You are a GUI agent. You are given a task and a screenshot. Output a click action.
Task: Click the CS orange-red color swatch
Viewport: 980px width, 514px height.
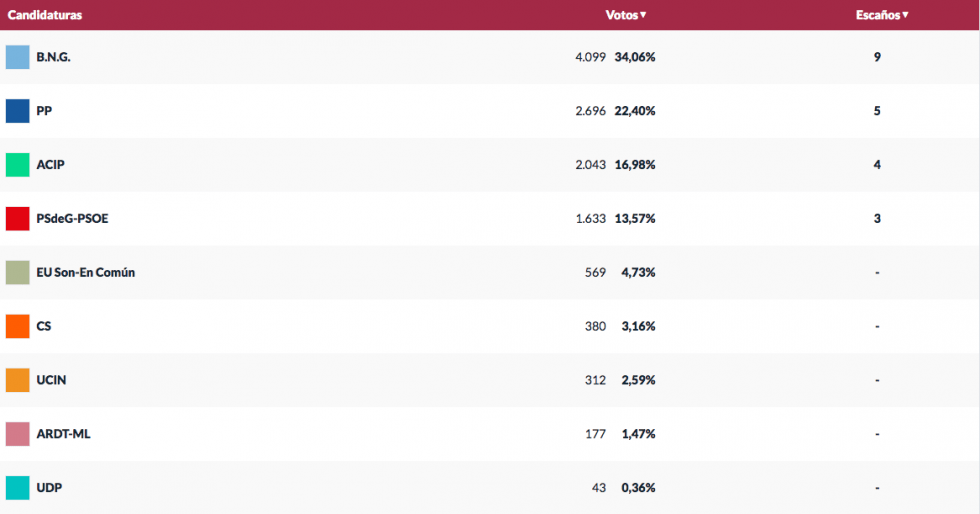pyautogui.click(x=17, y=327)
